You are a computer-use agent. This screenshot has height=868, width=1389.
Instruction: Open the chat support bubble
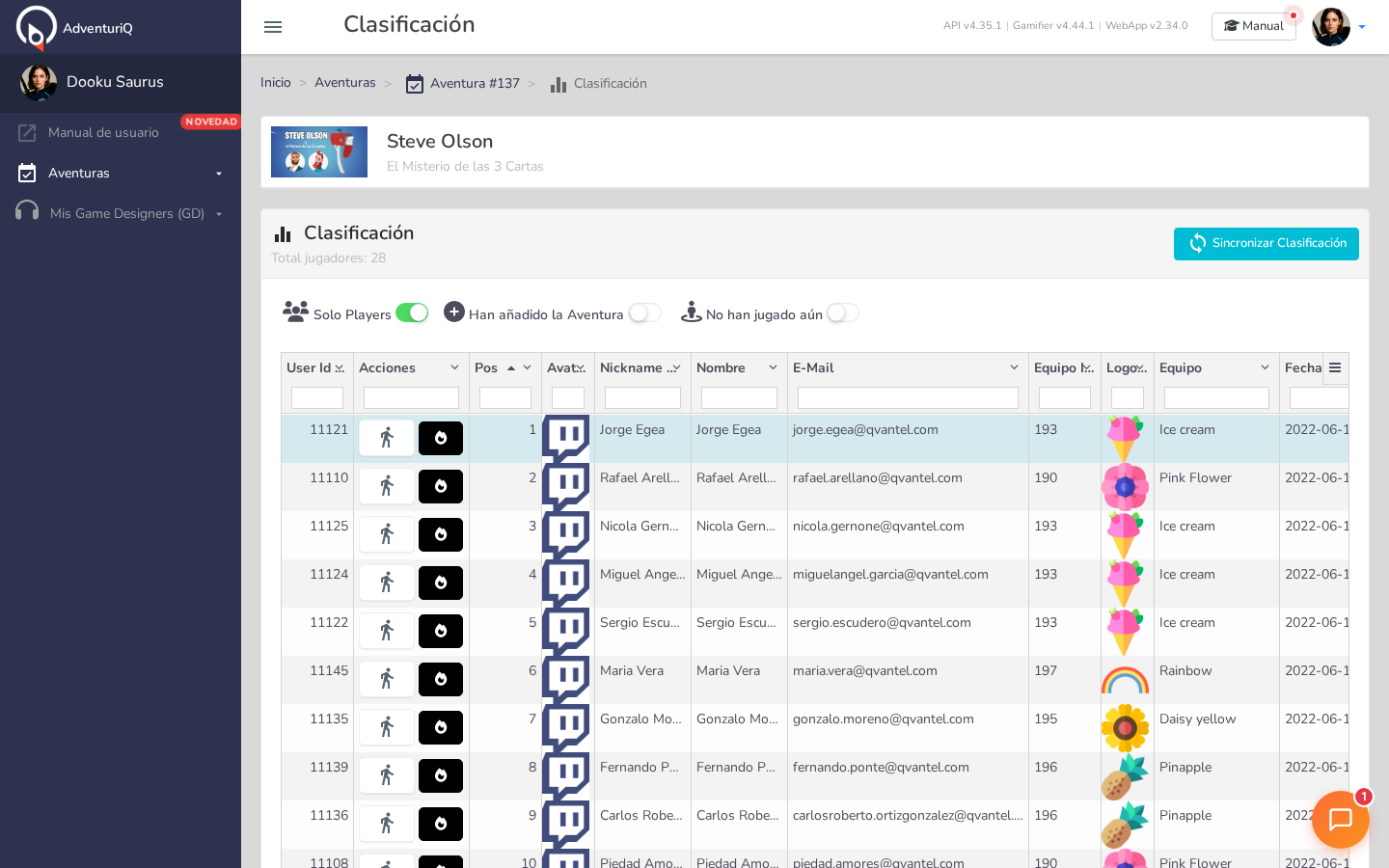(x=1341, y=820)
